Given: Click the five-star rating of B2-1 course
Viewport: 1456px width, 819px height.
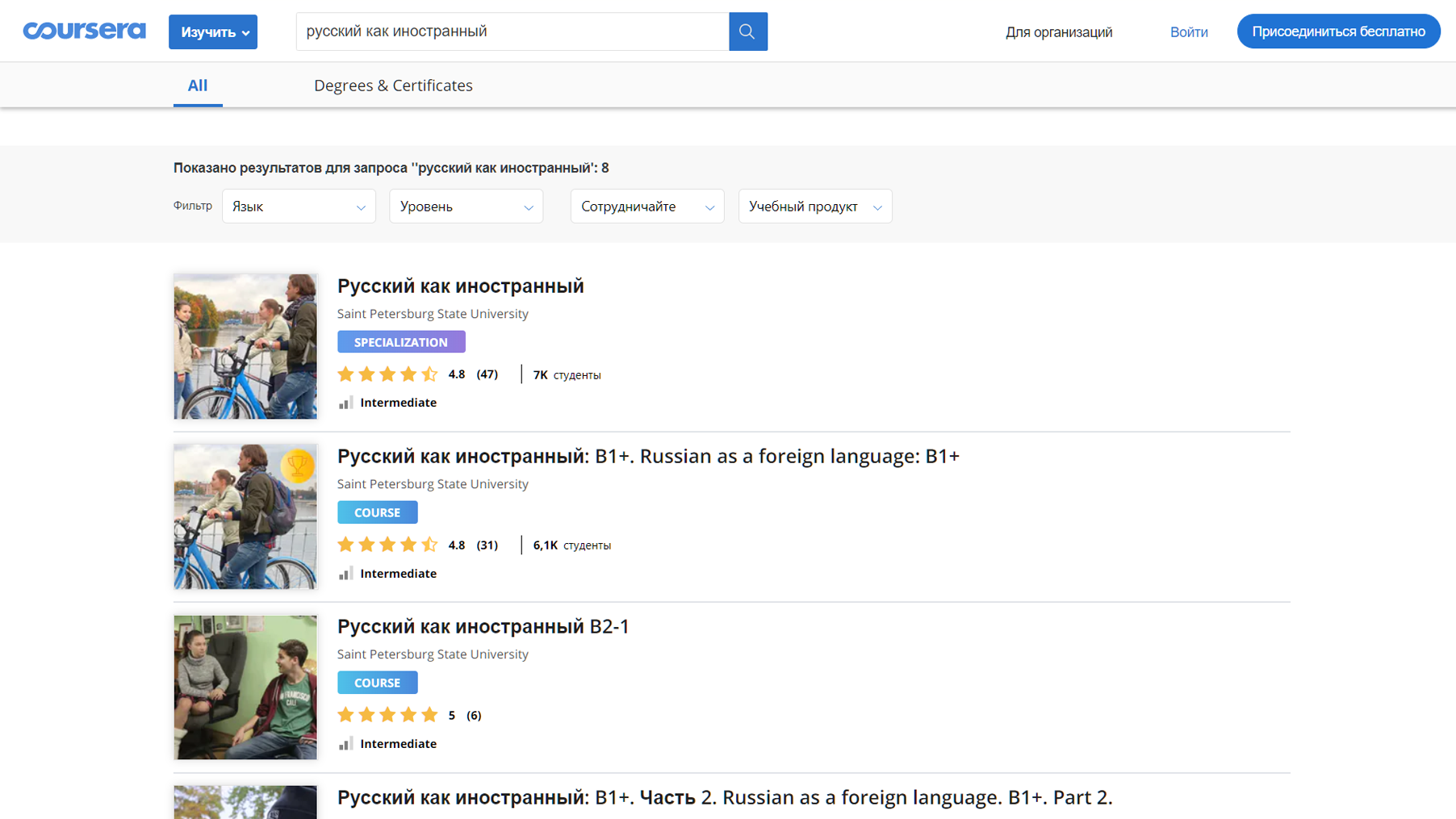Looking at the screenshot, I should tap(387, 714).
